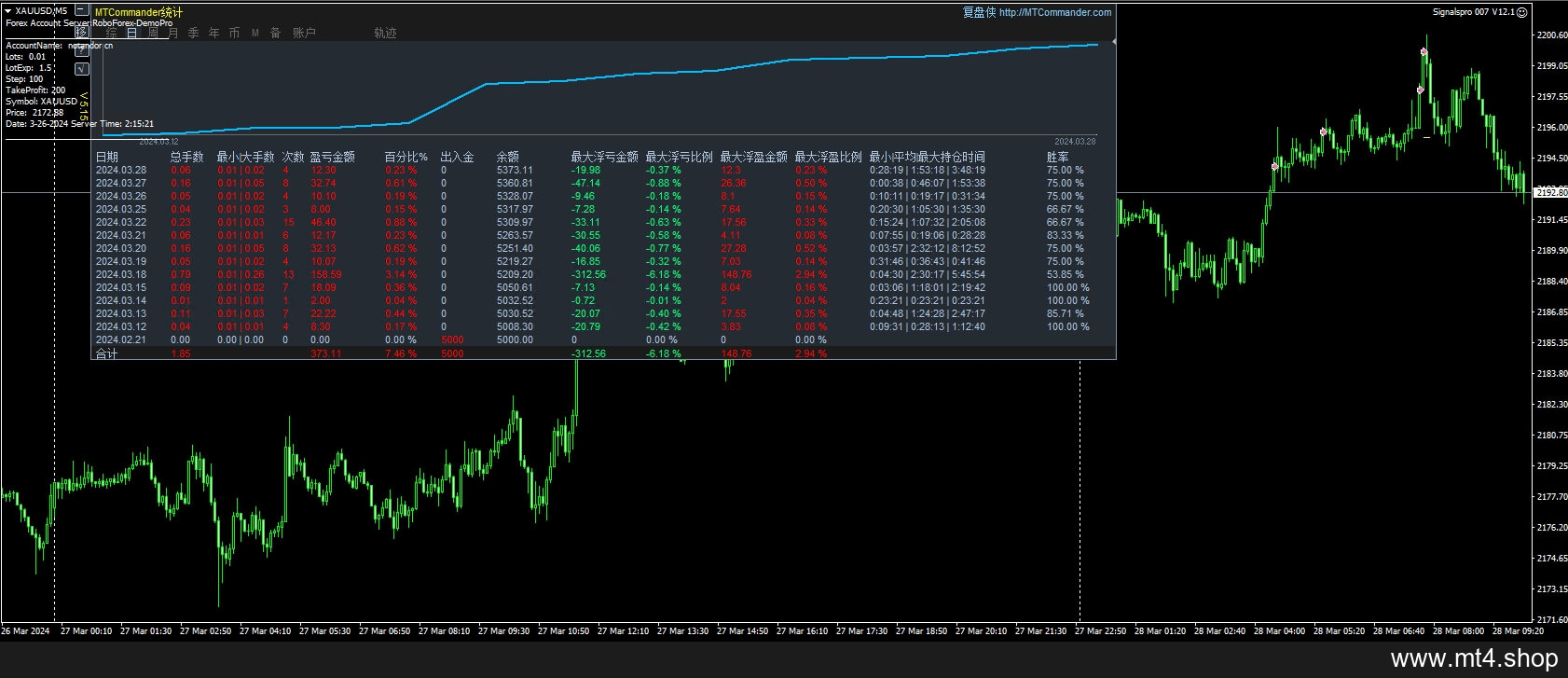1568x678 pixels.
Task: Select the 2024.03.18 date row
Action: [x=121, y=274]
